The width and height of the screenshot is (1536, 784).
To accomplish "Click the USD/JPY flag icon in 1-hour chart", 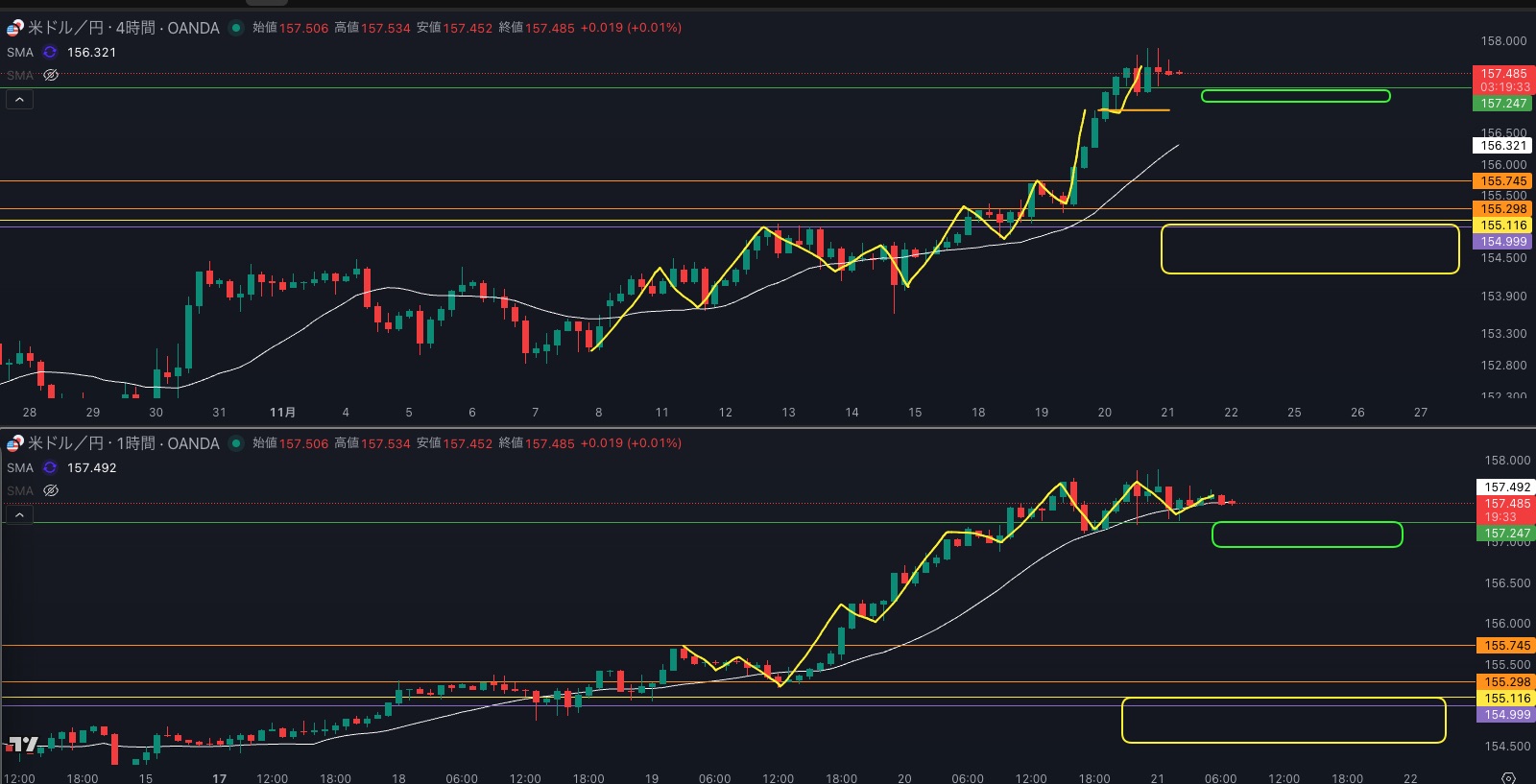I will click(14, 443).
